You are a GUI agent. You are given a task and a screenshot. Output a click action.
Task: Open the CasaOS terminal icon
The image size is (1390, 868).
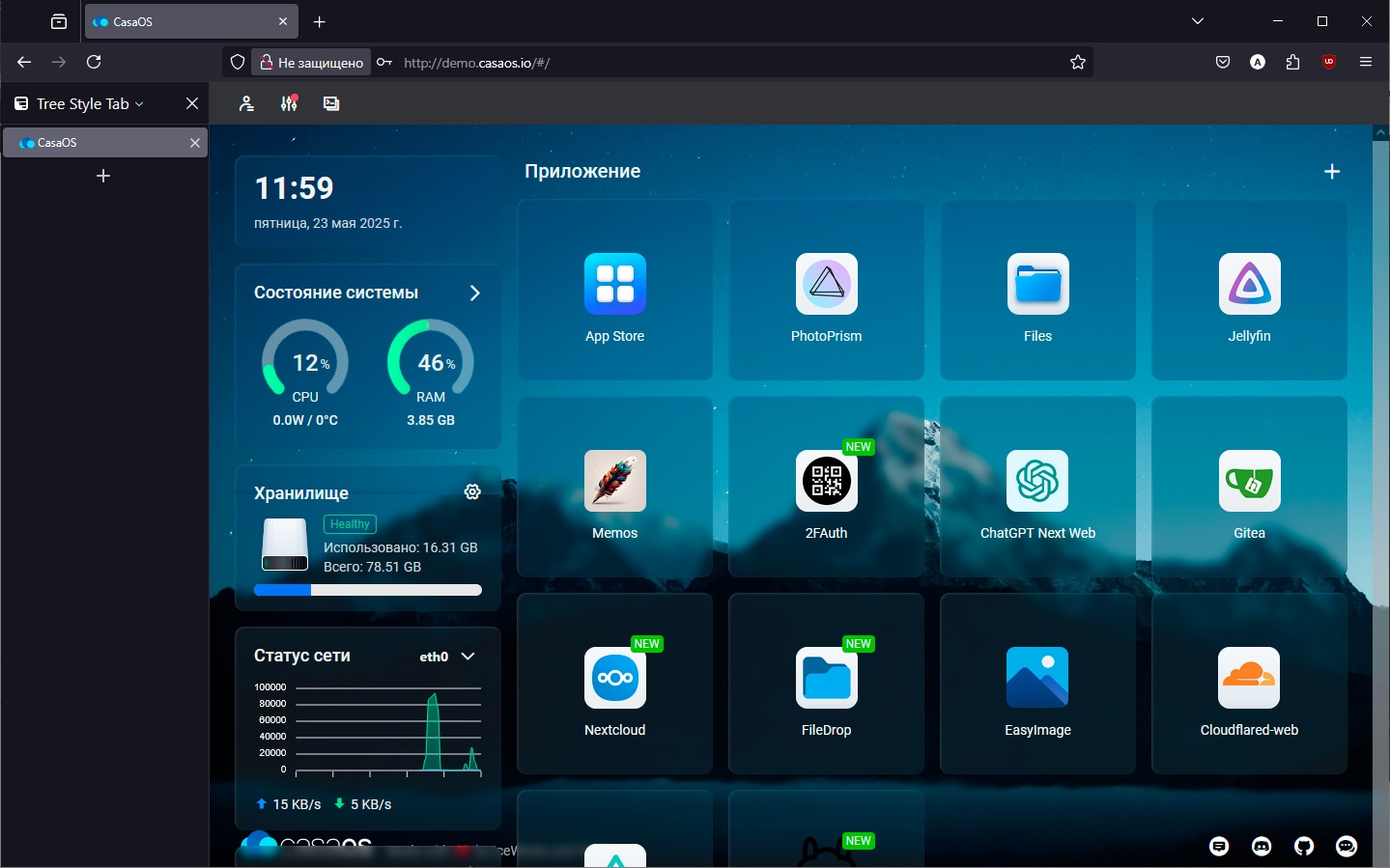click(x=331, y=103)
